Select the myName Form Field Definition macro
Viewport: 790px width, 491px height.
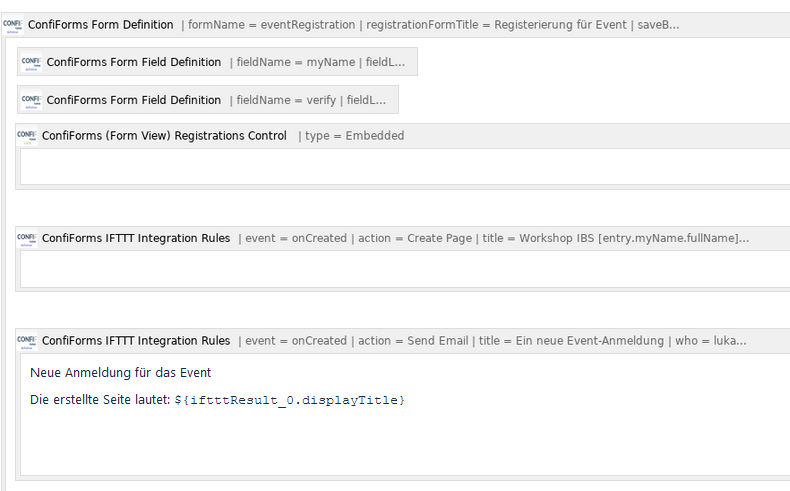click(x=217, y=62)
